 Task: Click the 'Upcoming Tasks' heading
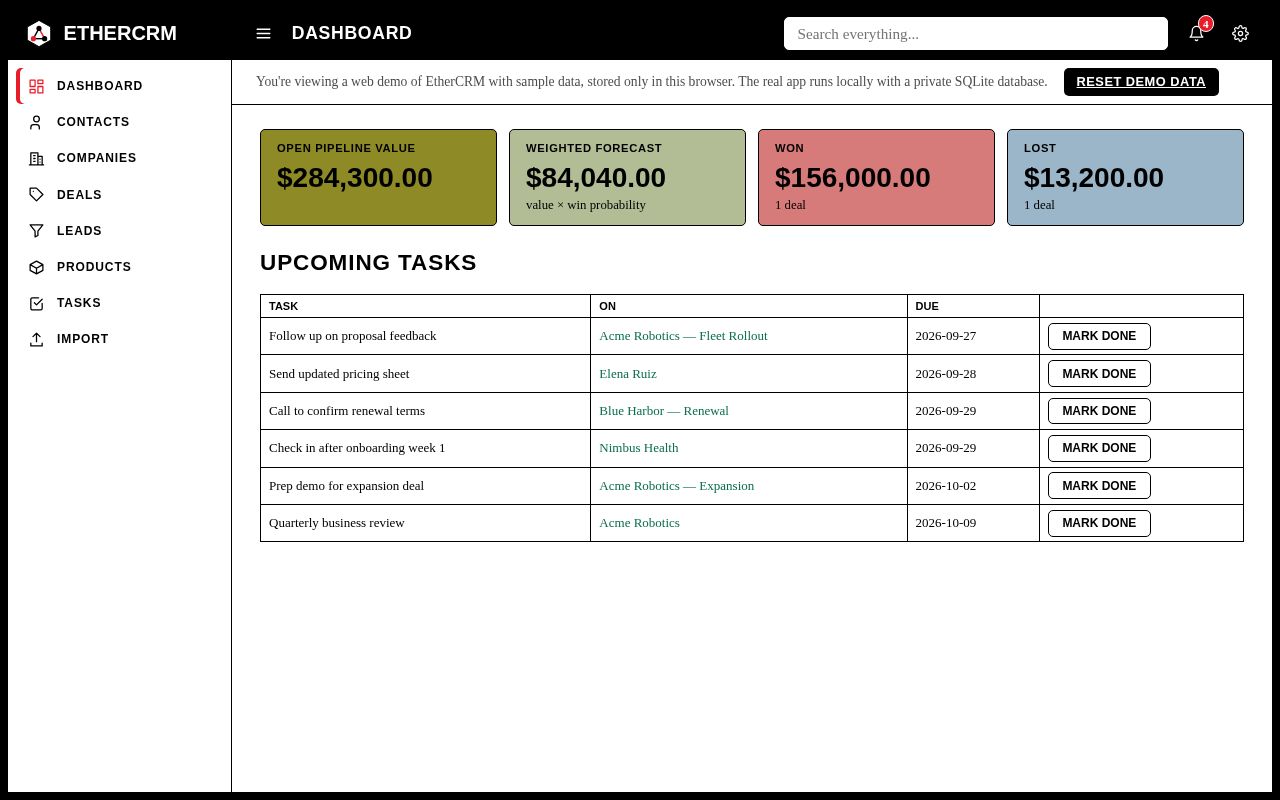368,263
